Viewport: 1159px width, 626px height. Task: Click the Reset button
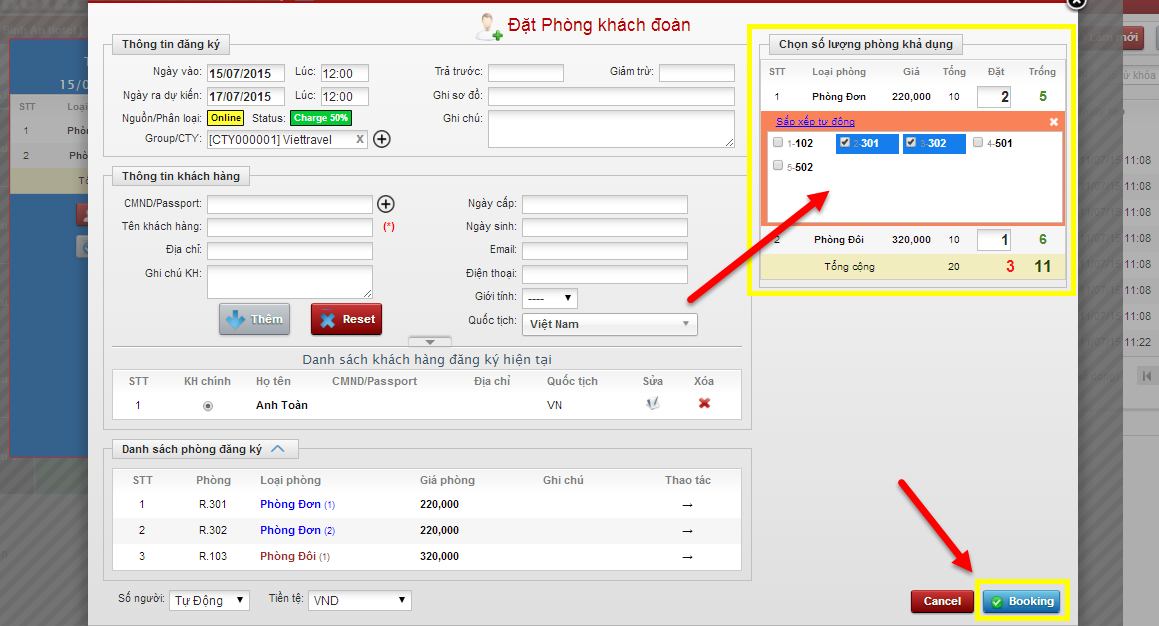pyautogui.click(x=345, y=318)
